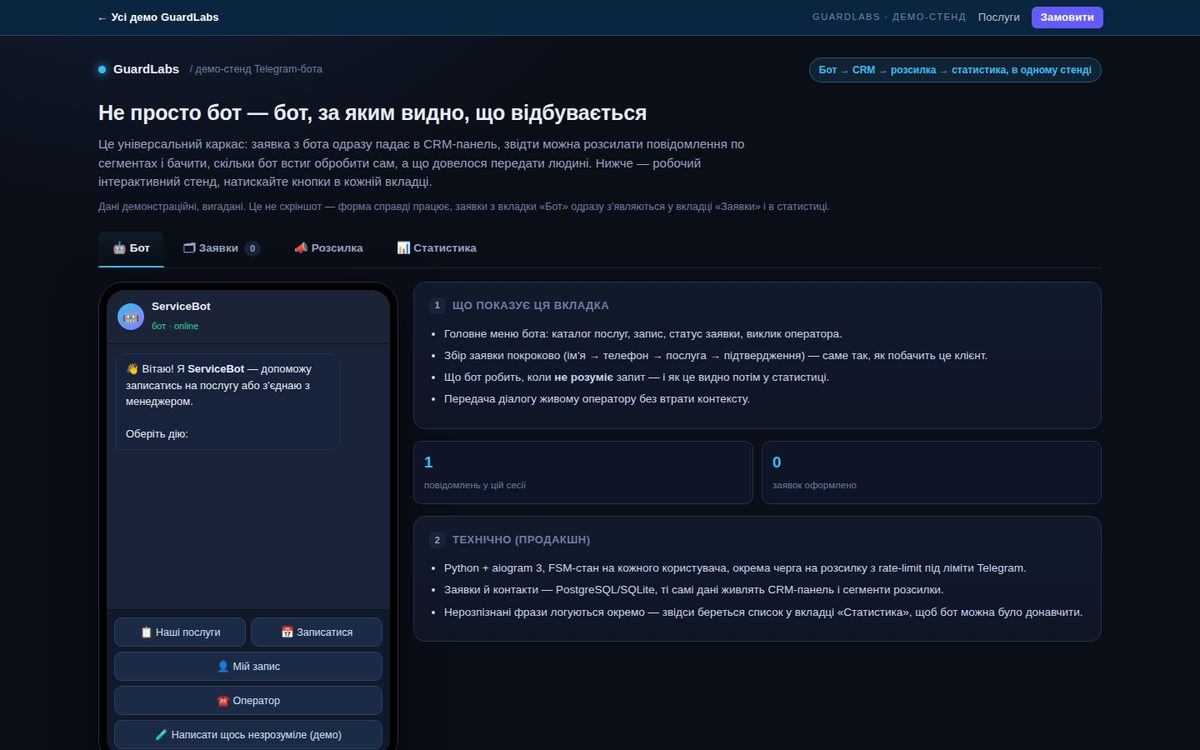Screen dimensions: 1200x750
Task: Go back via «Усі демо GuardLabs» link
Action: (x=158, y=17)
